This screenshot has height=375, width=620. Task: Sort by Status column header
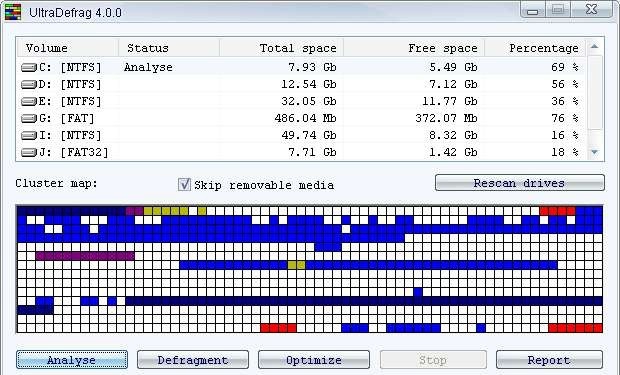(x=169, y=48)
